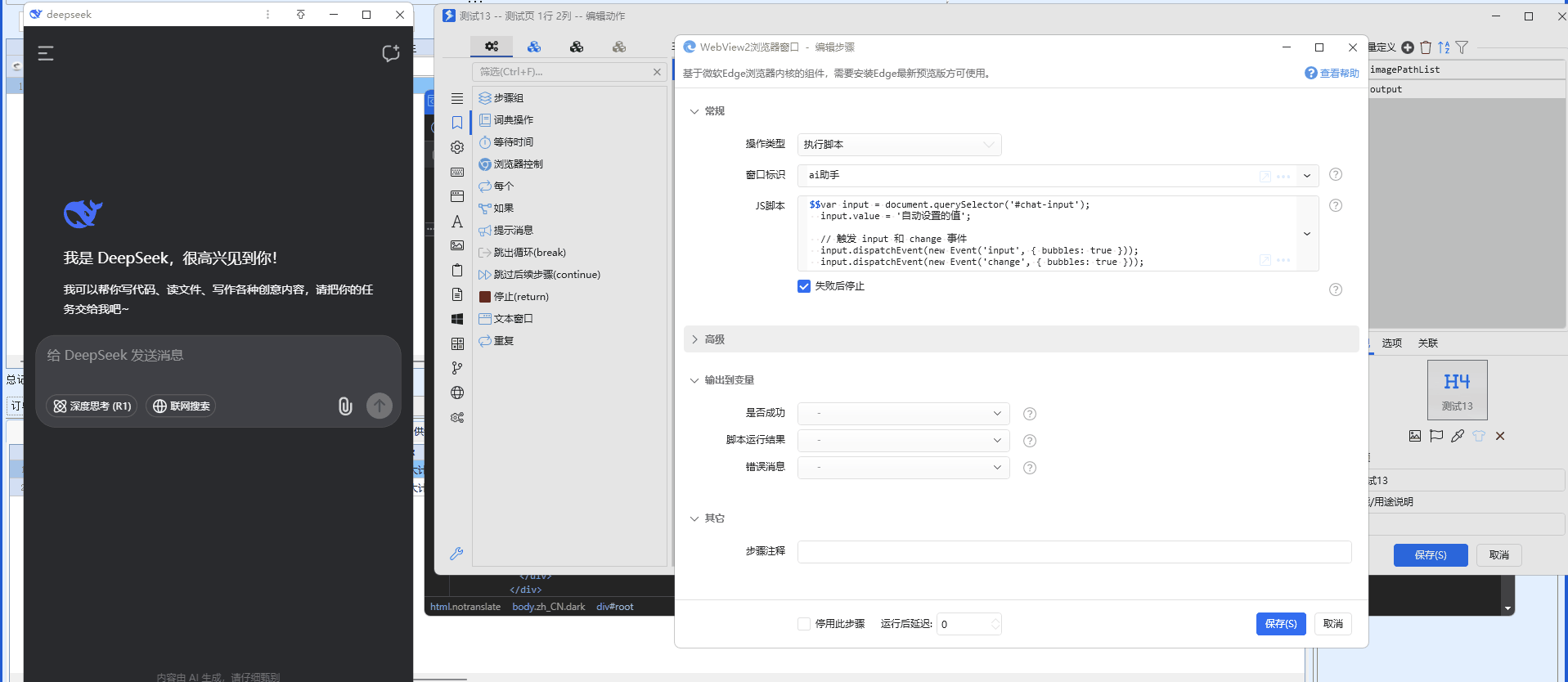Image resolution: width=1568 pixels, height=682 pixels.
Task: Check the 停用此步骤 checkbox
Action: pyautogui.click(x=804, y=624)
